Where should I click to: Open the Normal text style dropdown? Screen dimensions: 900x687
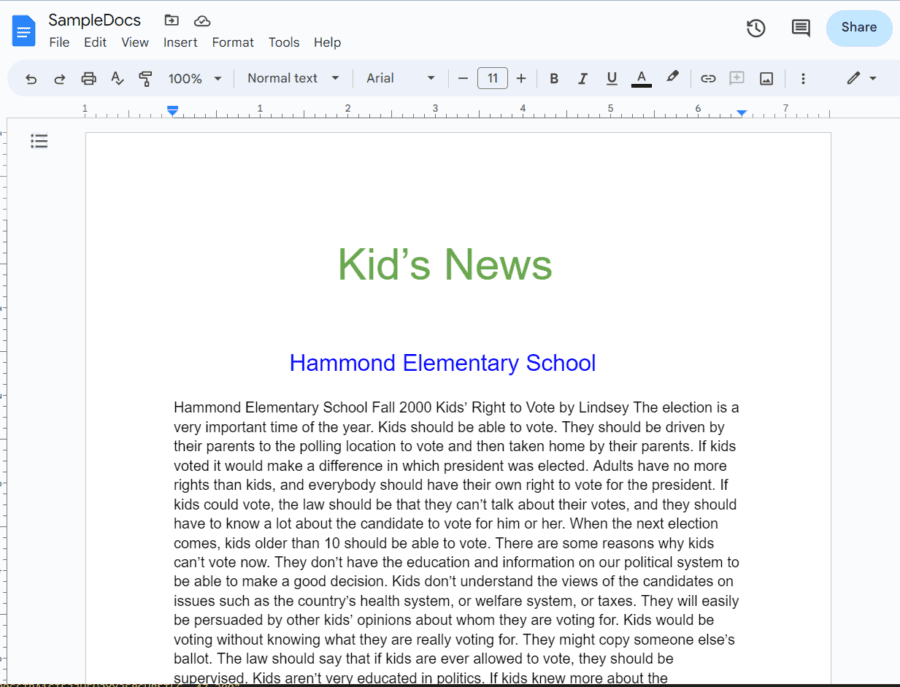coord(292,78)
